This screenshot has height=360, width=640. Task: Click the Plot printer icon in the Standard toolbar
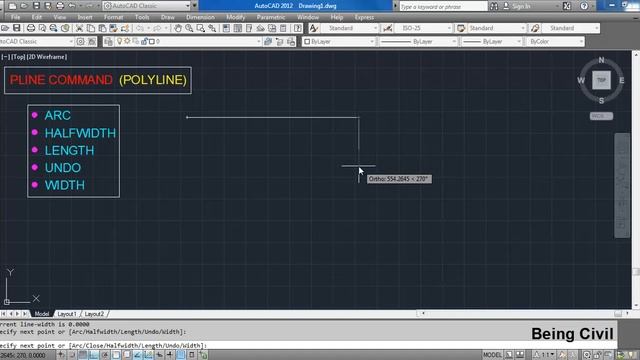coord(31,28)
